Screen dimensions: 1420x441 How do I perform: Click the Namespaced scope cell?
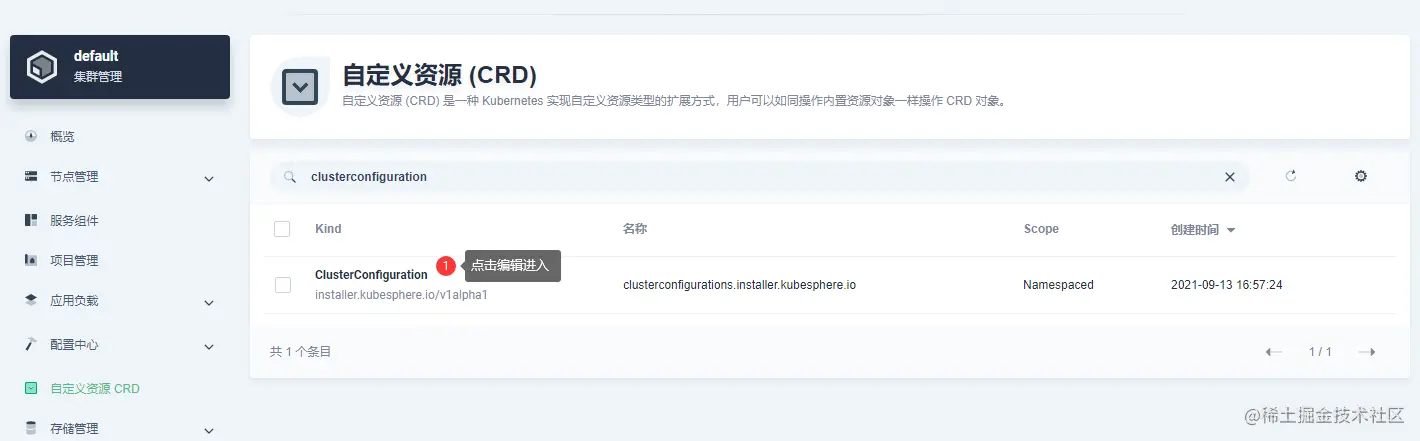(x=1058, y=285)
